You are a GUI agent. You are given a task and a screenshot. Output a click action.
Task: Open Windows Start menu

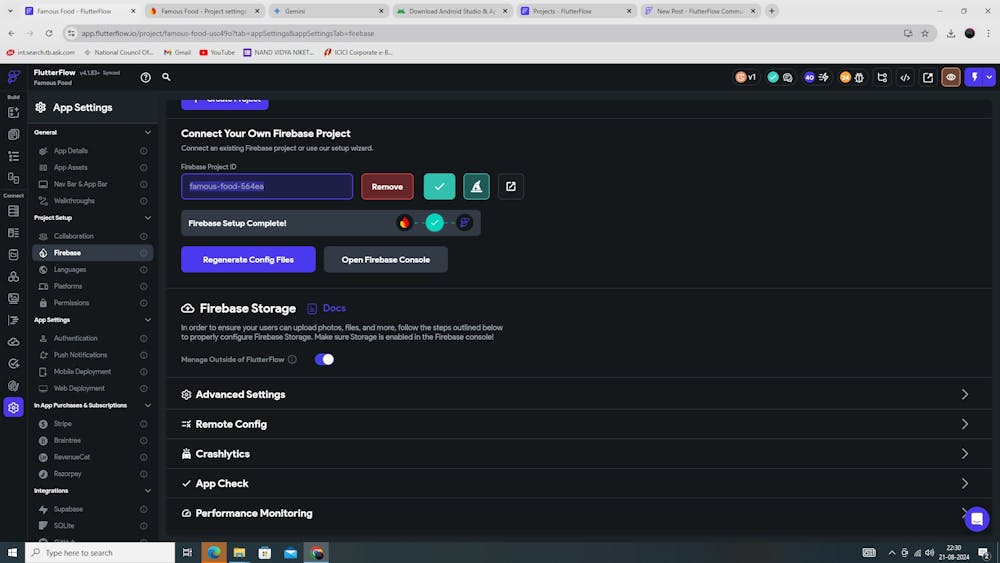pyautogui.click(x=12, y=553)
